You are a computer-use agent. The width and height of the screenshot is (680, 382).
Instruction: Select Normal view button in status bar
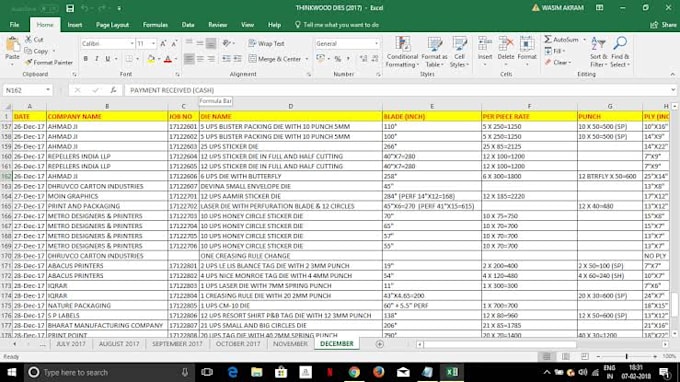tap(546, 356)
